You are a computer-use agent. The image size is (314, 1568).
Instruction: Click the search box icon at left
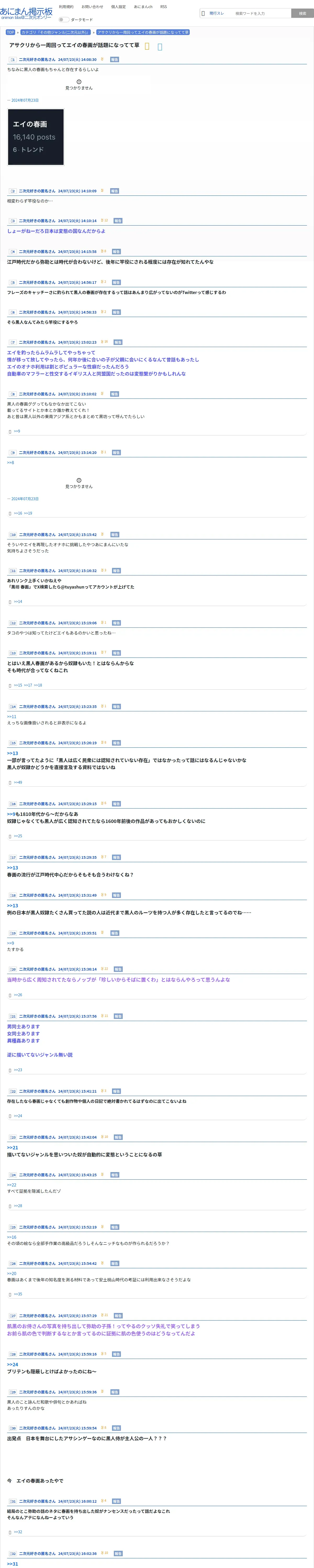tap(203, 13)
